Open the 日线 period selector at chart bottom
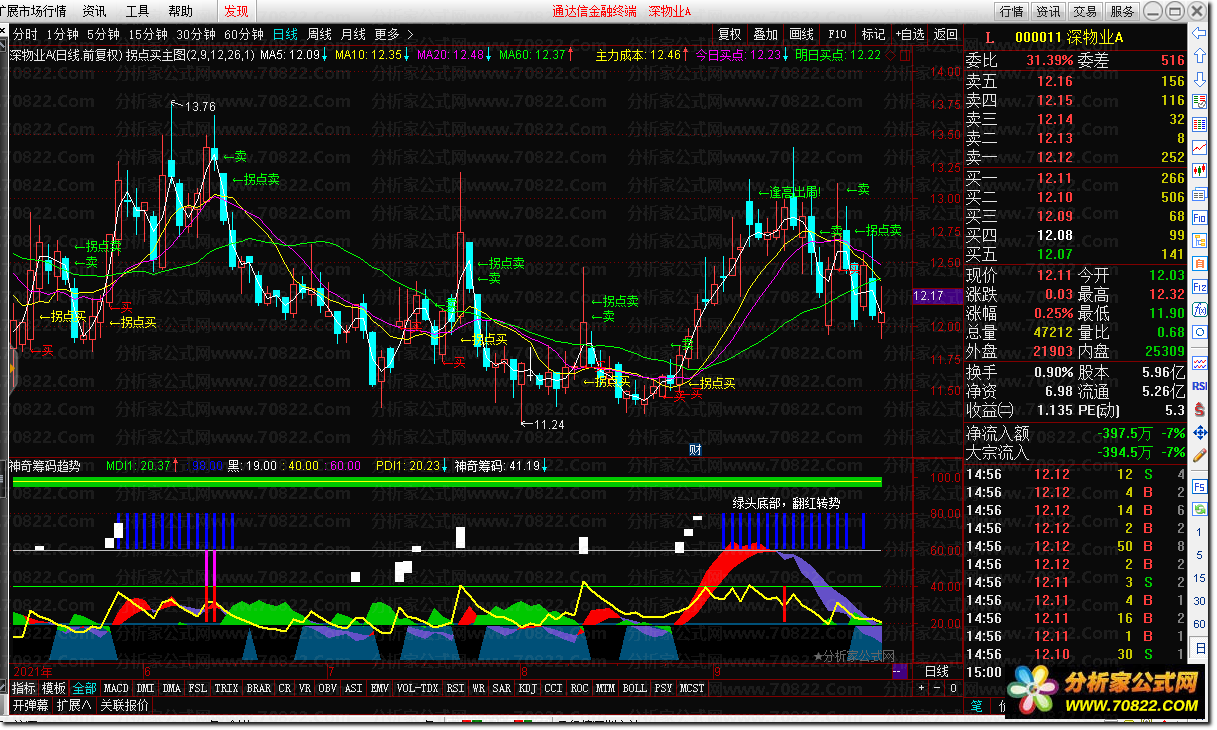This screenshot has width=1217, height=730. (937, 671)
